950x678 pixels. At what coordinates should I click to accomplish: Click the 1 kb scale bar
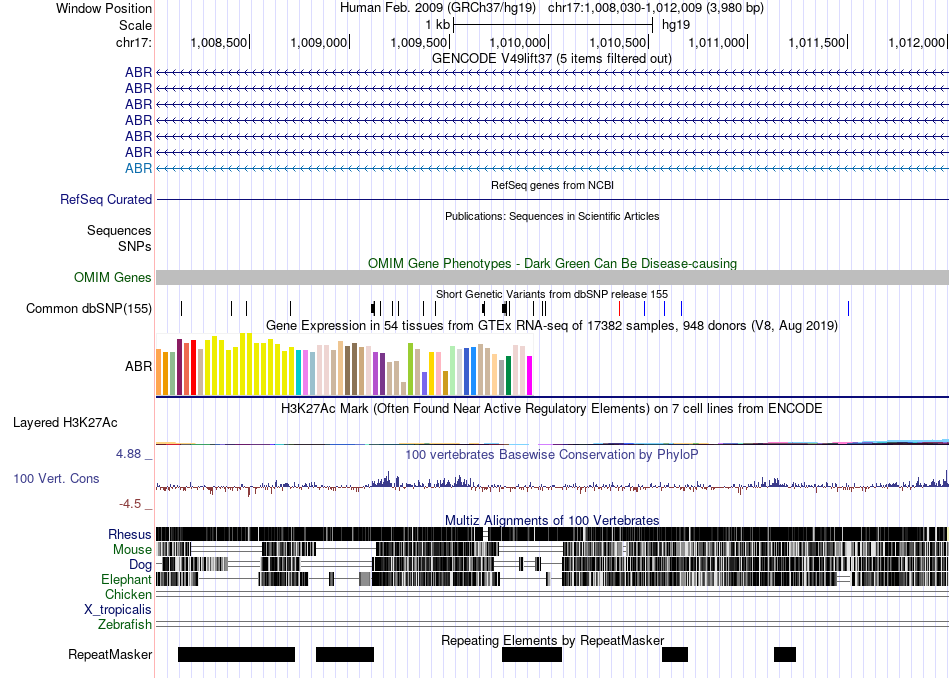pos(553,25)
